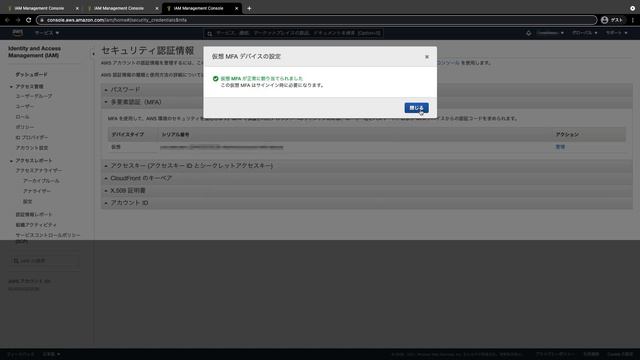This screenshot has height=360, width=640.
Task: Open アナライザー sub-item in the sidebar
Action: click(37, 191)
